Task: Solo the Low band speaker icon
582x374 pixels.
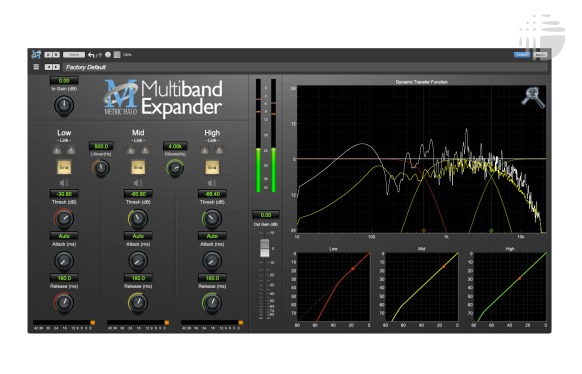Action: coord(64,183)
